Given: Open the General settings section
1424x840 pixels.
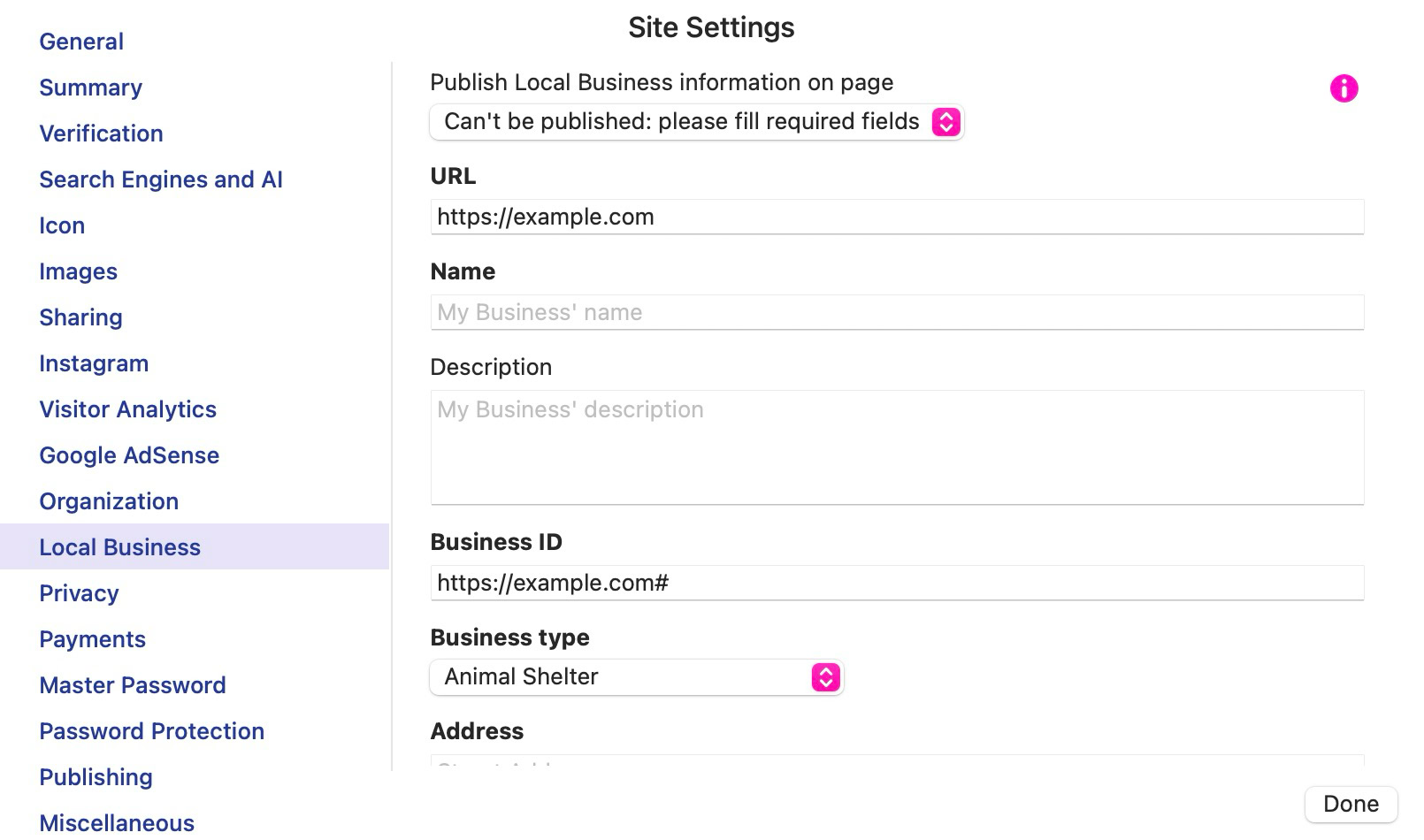Looking at the screenshot, I should tap(81, 42).
